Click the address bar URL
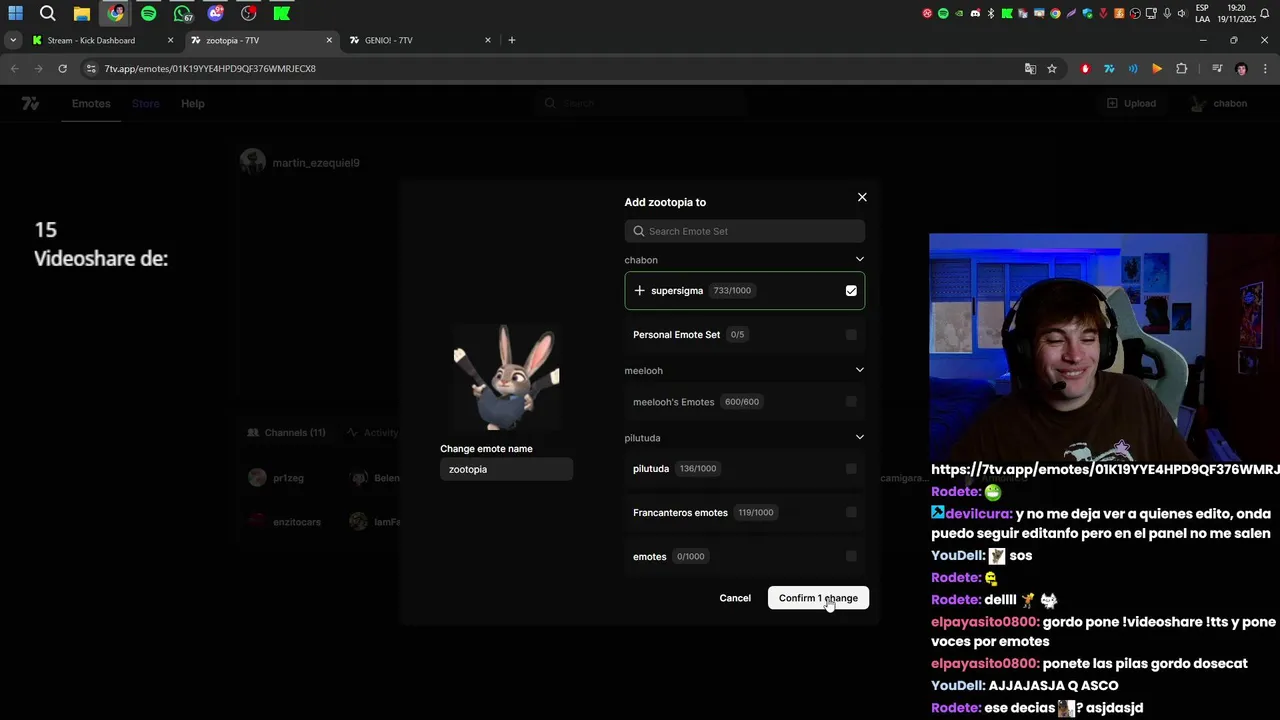 click(x=210, y=69)
